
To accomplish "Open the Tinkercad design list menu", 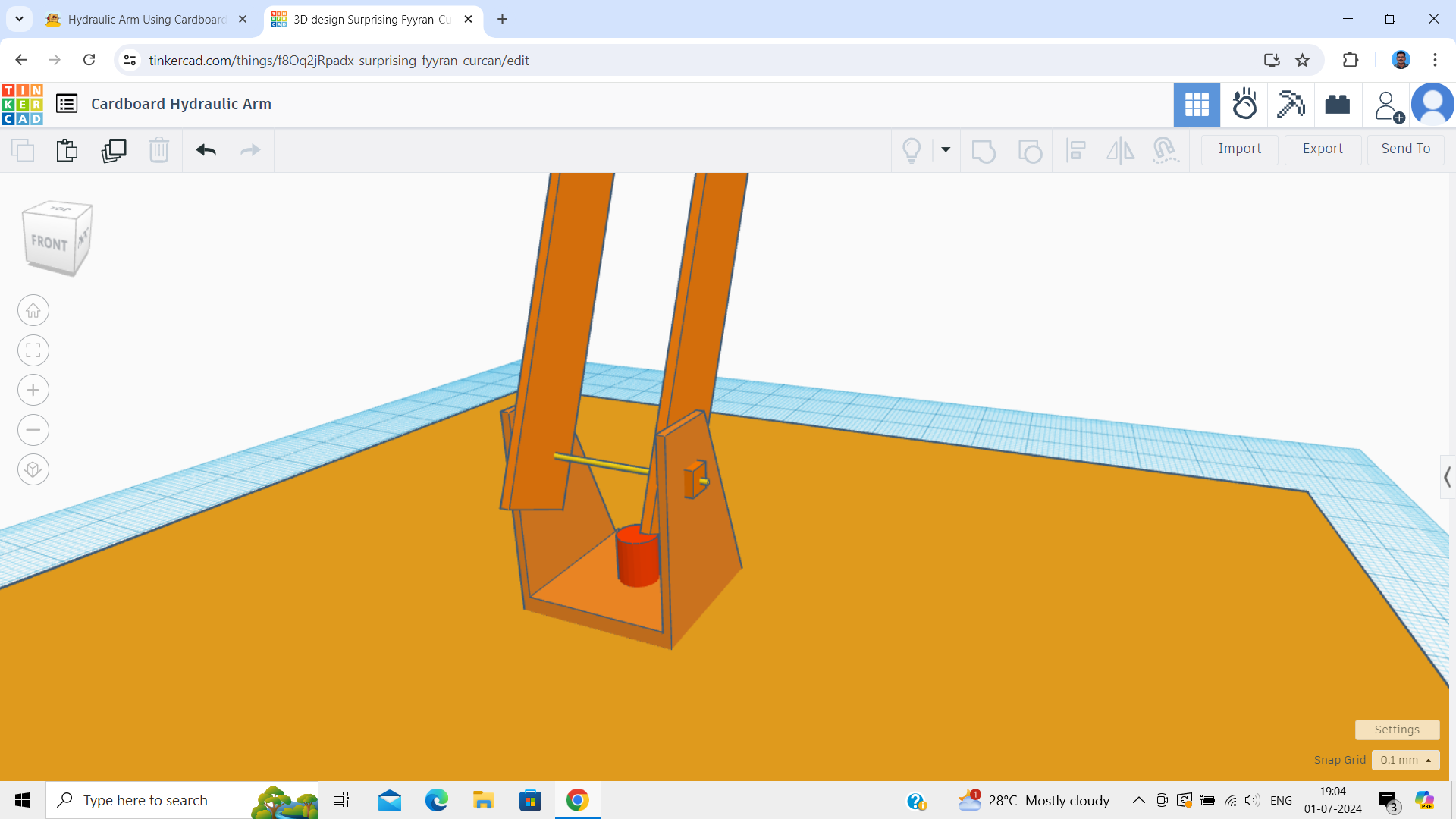I will (x=66, y=104).
